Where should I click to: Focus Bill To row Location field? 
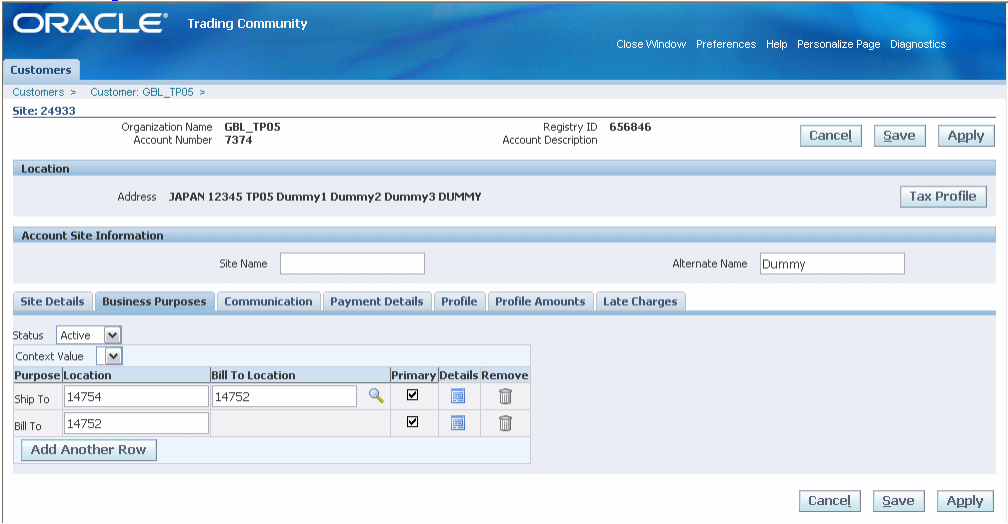(136, 424)
